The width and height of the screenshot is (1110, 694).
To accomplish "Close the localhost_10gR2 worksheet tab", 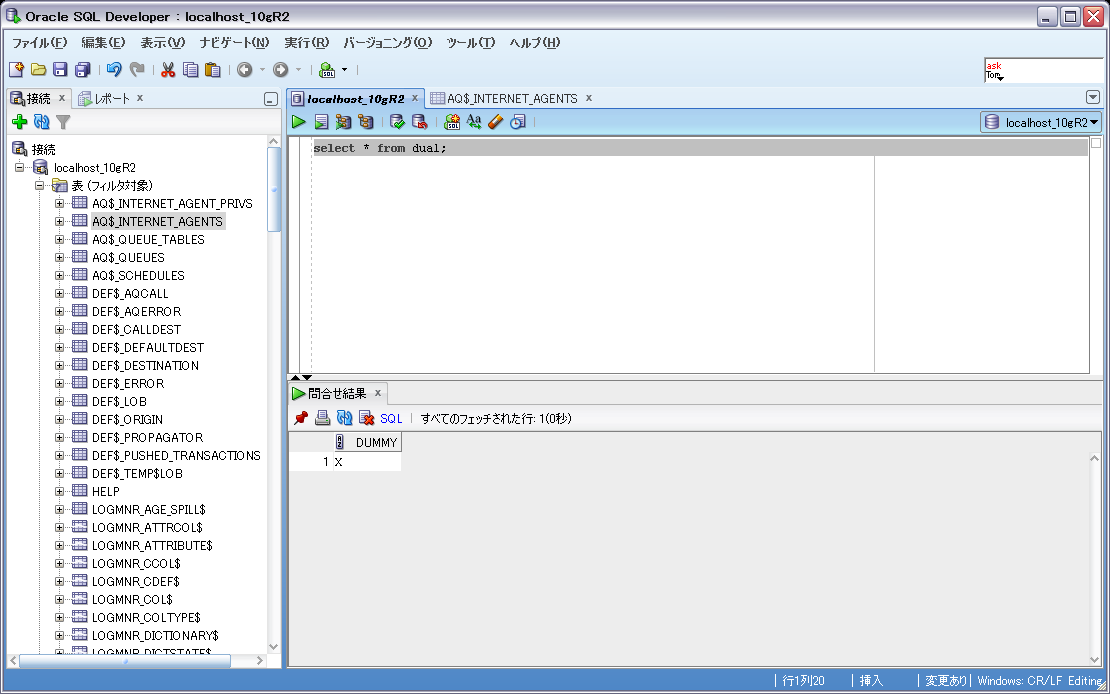I will click(415, 98).
